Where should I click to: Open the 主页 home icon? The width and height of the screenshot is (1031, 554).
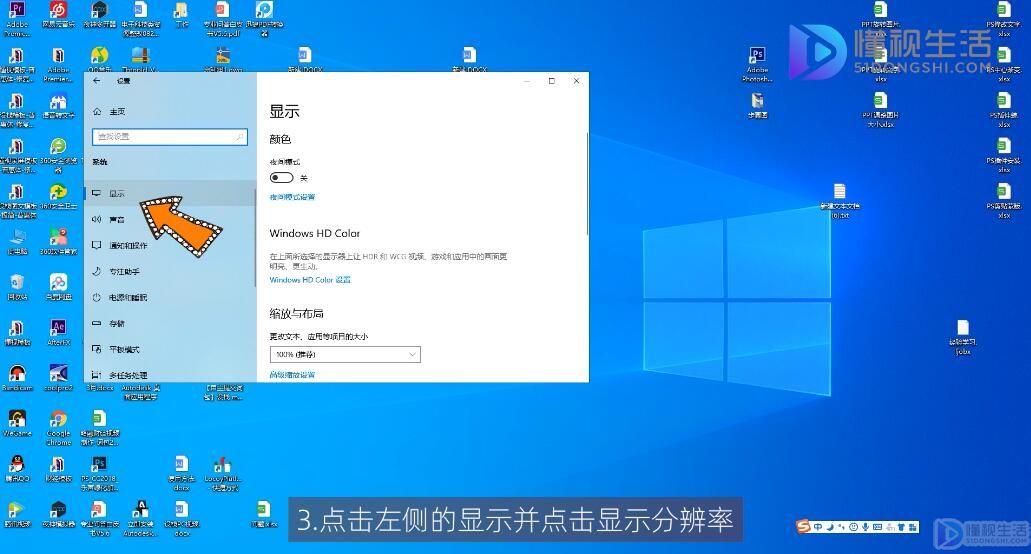(97, 112)
